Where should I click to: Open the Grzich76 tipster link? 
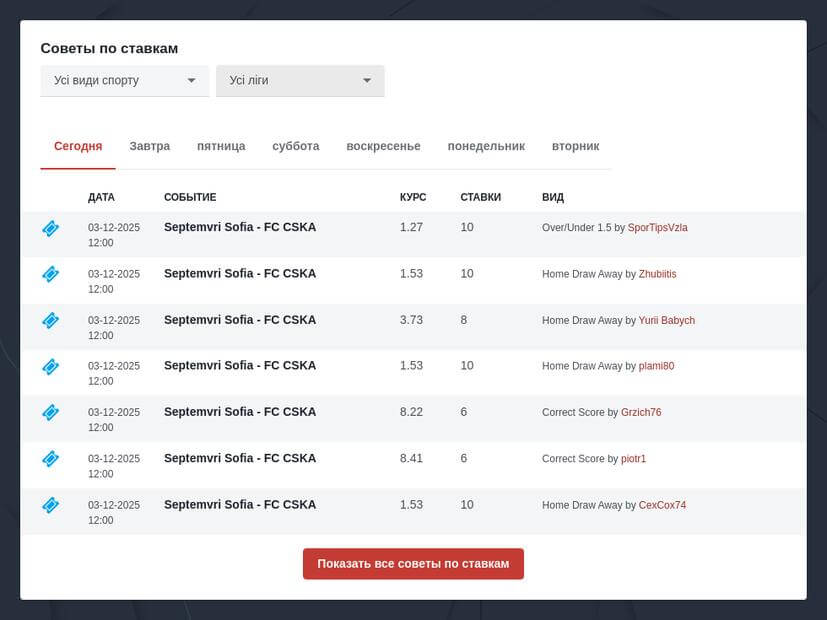(x=641, y=413)
